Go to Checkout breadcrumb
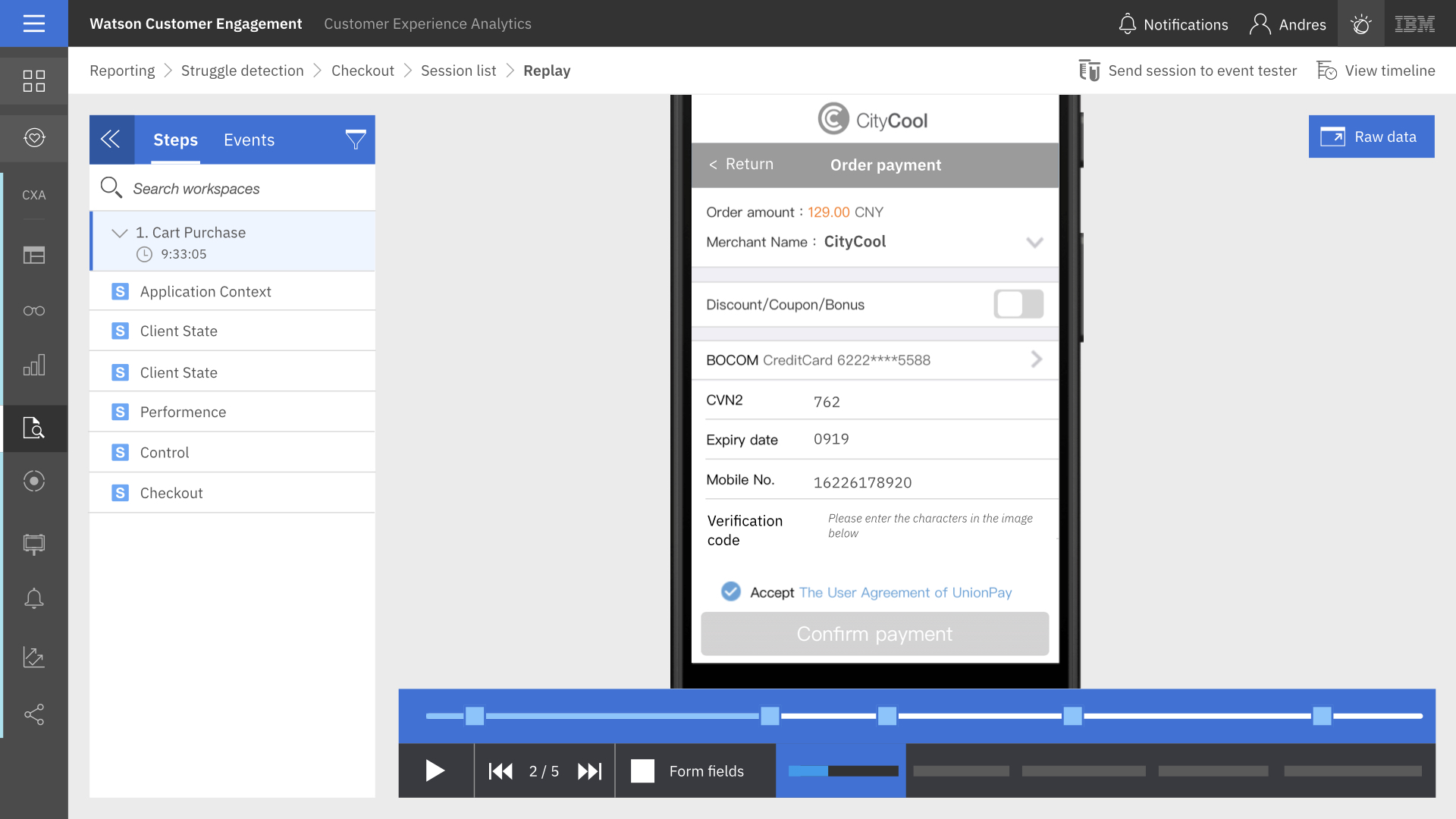 click(362, 71)
